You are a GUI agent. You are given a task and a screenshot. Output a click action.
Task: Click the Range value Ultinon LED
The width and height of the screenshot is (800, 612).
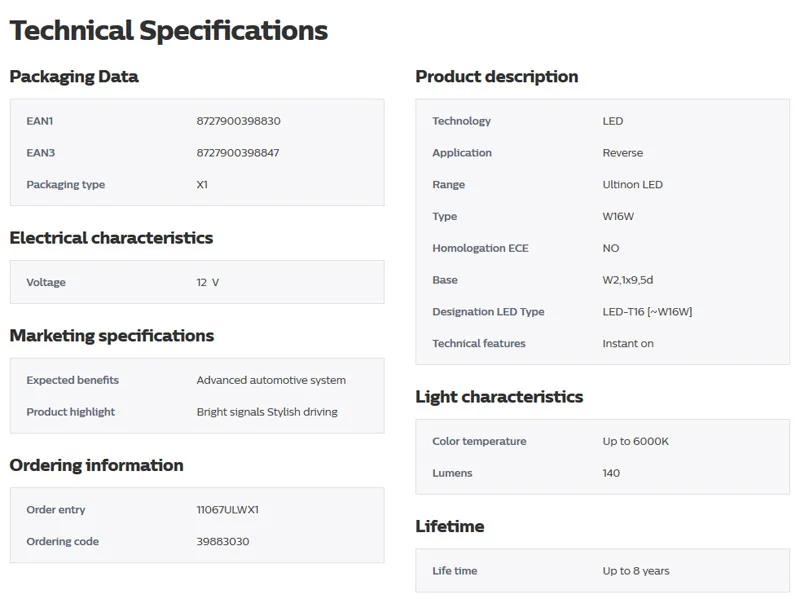click(x=633, y=184)
